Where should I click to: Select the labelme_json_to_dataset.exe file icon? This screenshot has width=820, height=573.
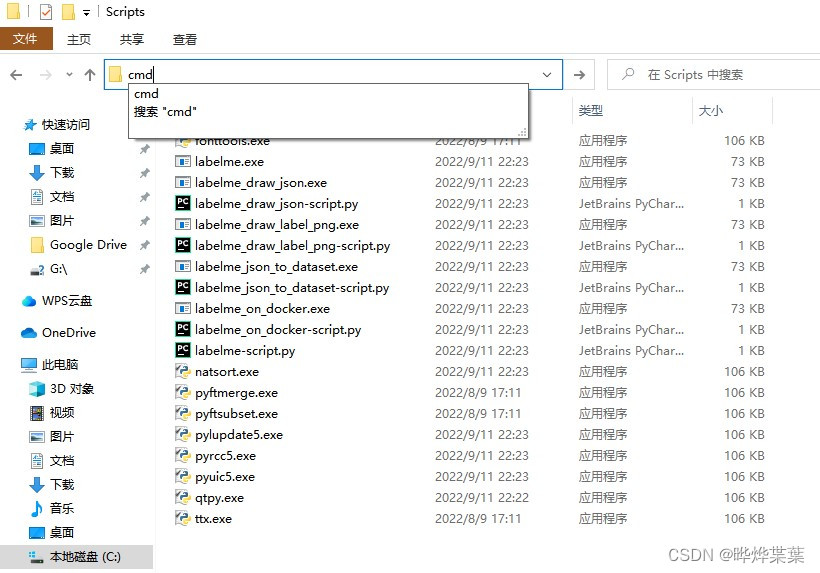coord(183,267)
